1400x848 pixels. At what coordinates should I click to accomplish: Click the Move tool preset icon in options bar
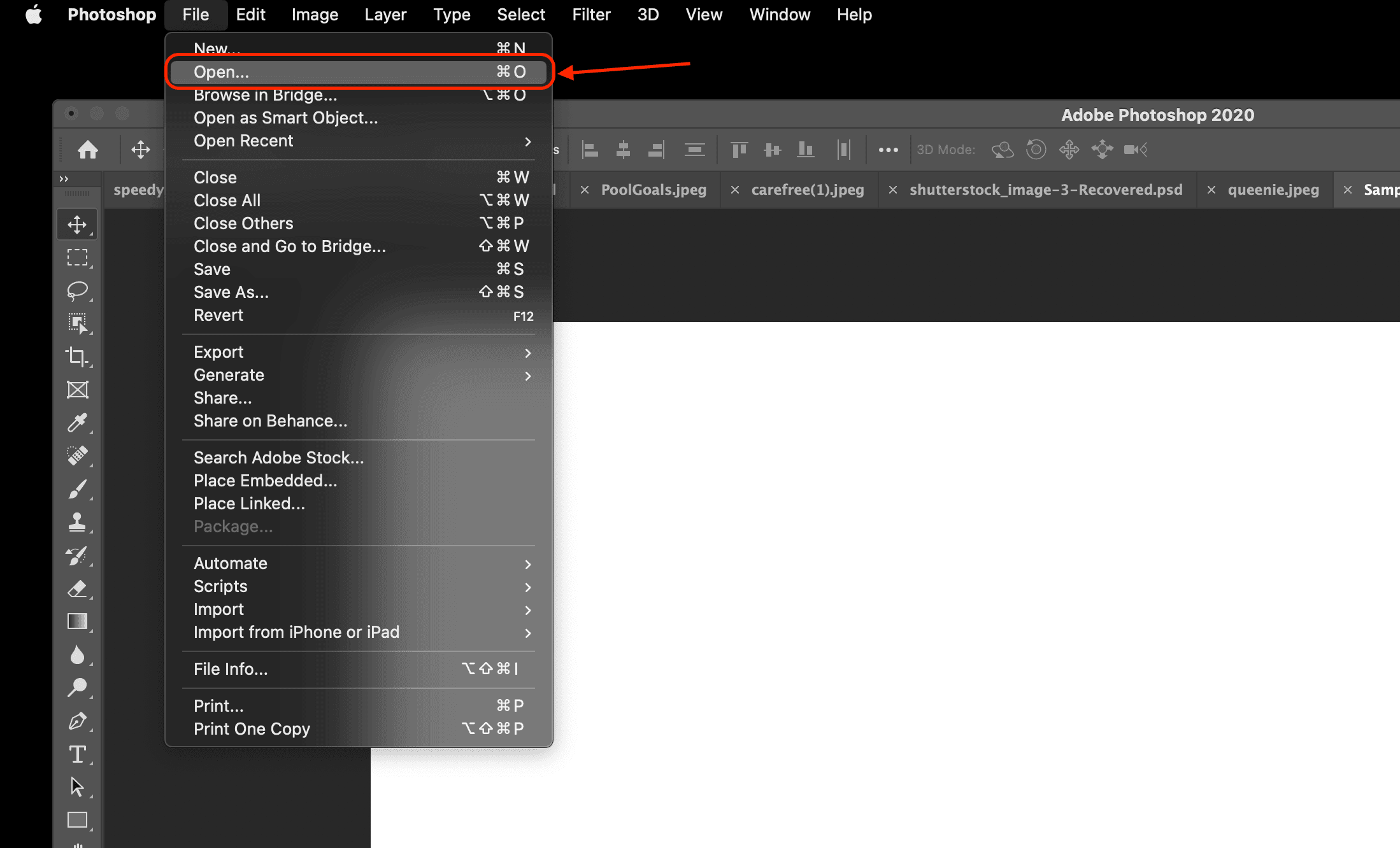[141, 150]
